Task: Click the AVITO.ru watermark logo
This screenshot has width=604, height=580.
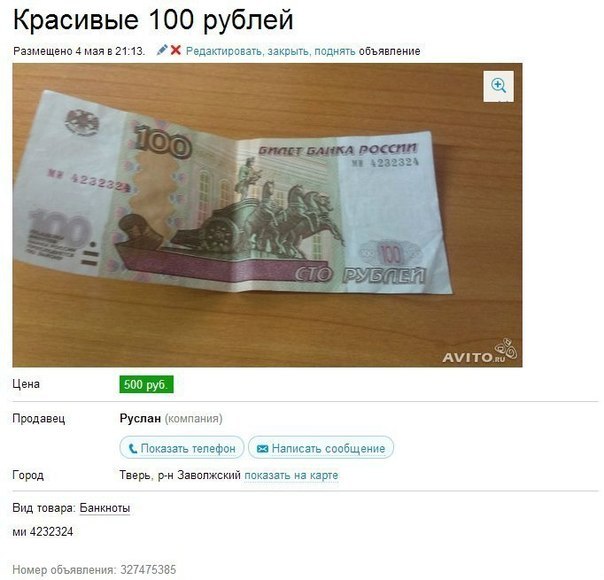Action: click(x=480, y=352)
